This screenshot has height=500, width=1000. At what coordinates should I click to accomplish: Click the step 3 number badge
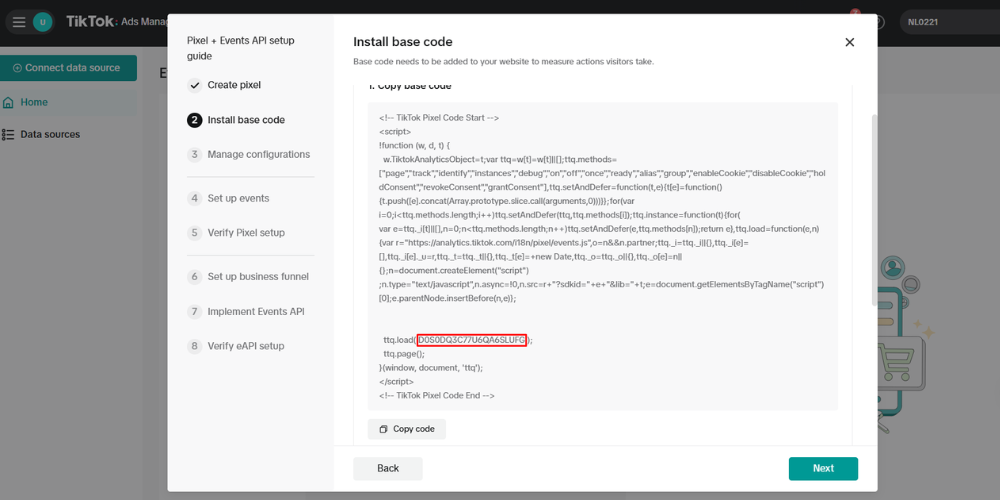pos(195,154)
